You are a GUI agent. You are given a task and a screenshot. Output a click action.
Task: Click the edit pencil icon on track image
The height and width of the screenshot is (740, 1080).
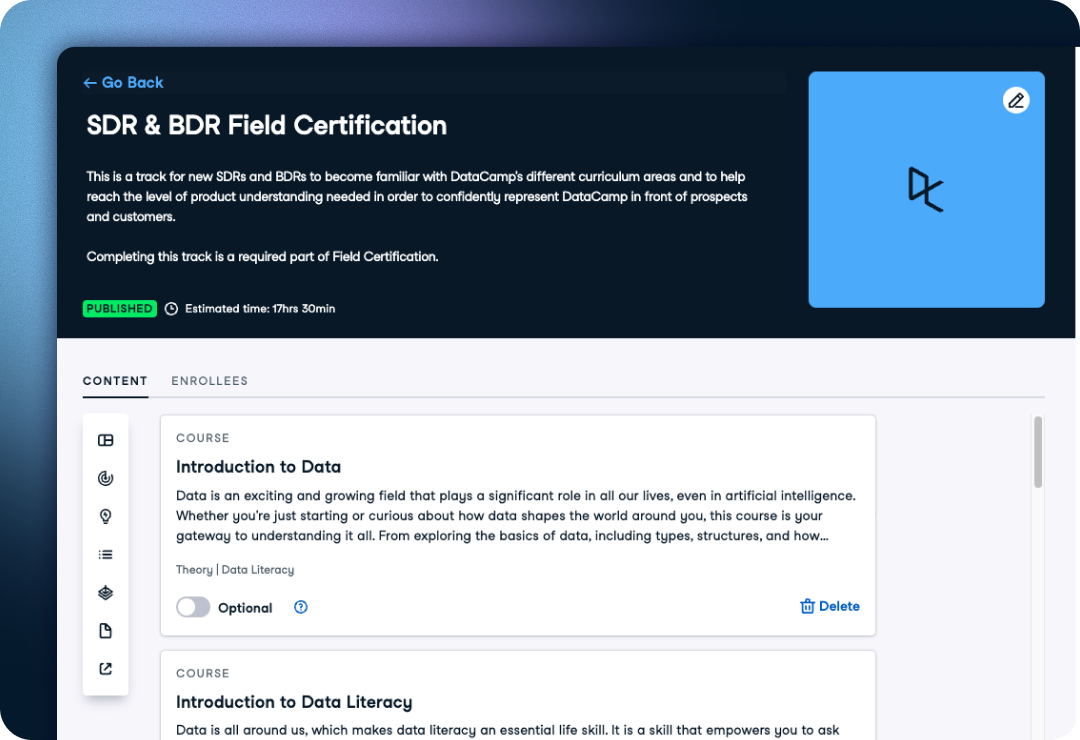point(1016,100)
